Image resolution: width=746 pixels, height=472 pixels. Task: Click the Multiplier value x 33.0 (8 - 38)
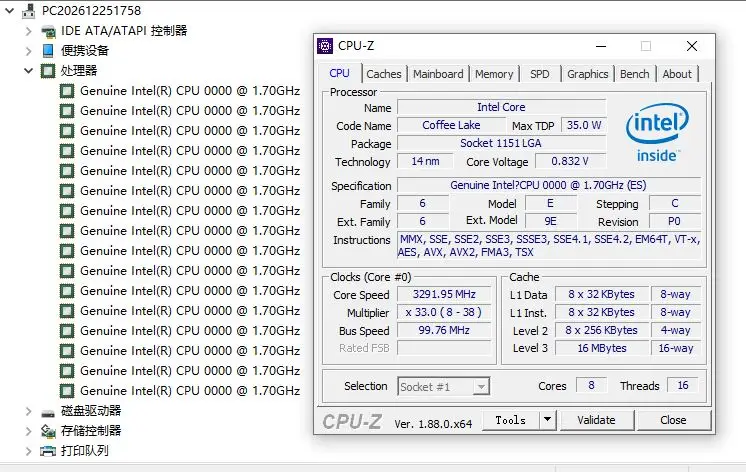point(444,313)
